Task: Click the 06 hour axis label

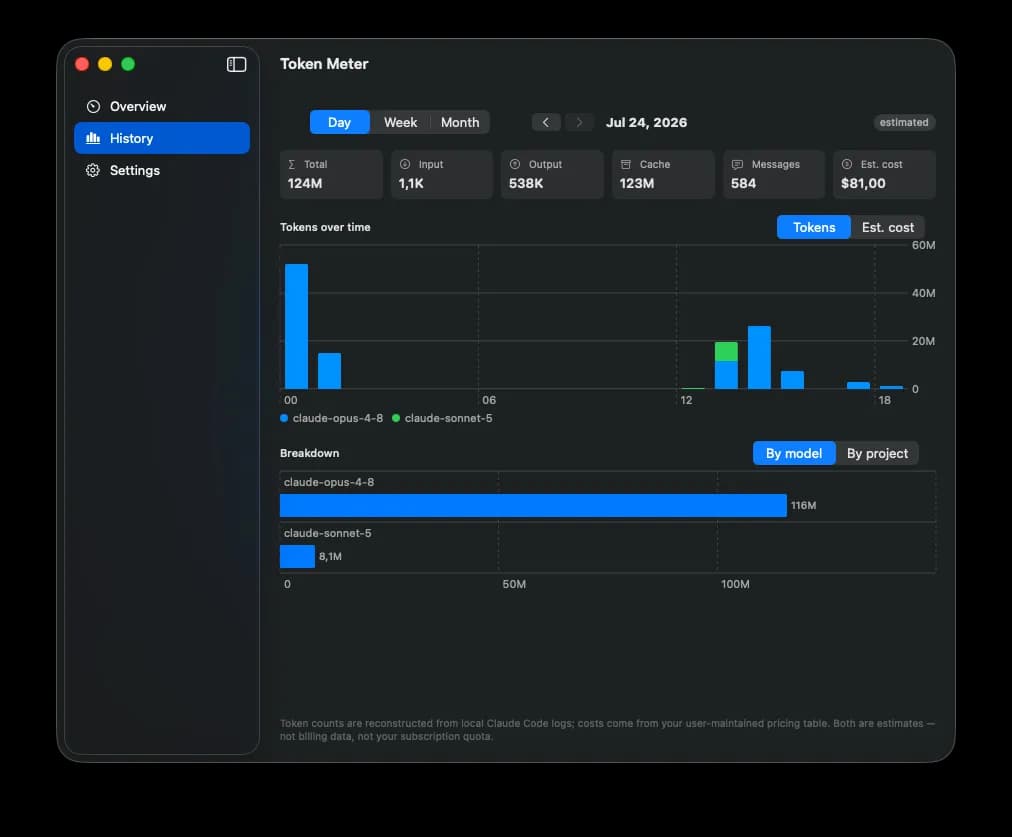Action: click(x=489, y=400)
